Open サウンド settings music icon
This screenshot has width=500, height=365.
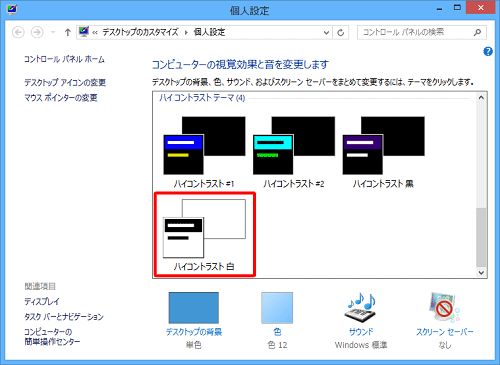361,308
